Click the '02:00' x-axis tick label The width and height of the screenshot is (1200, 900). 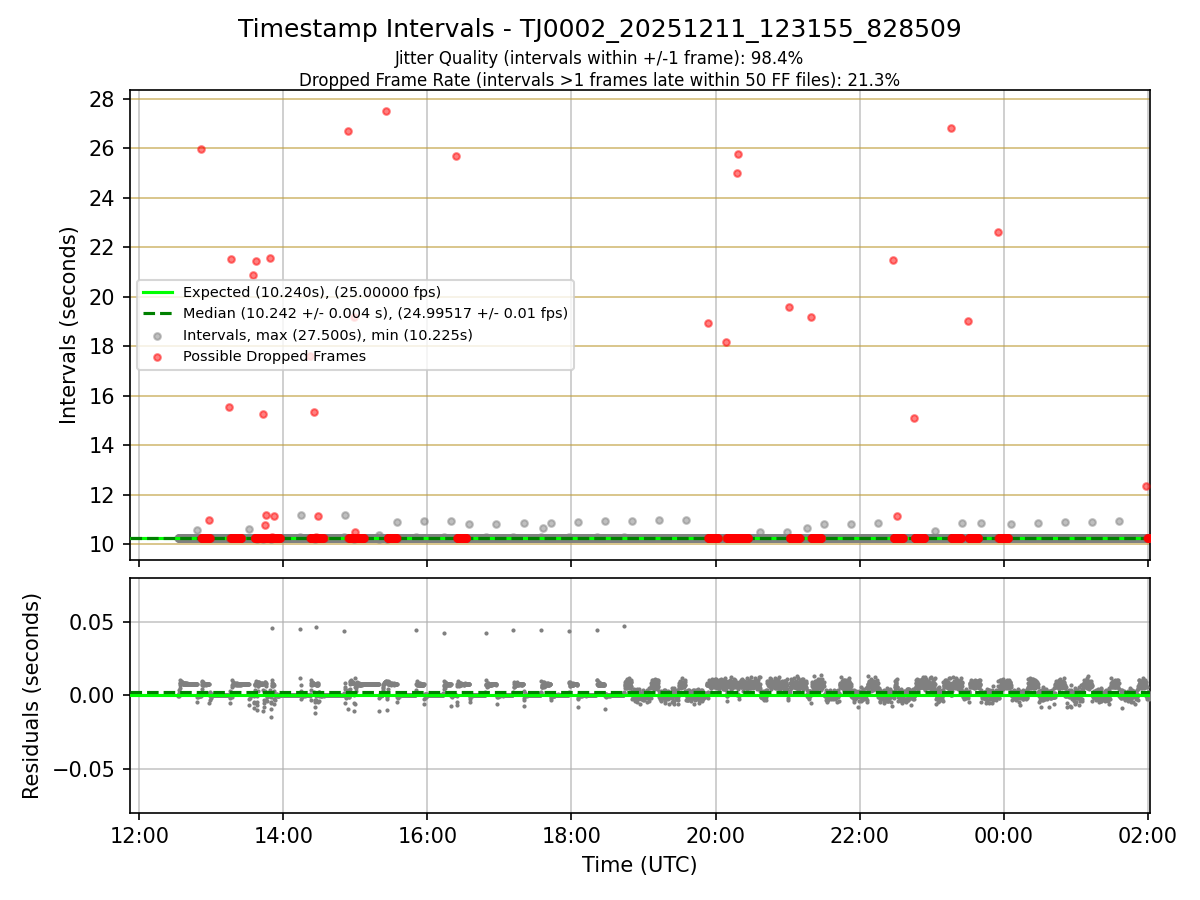coord(1147,835)
